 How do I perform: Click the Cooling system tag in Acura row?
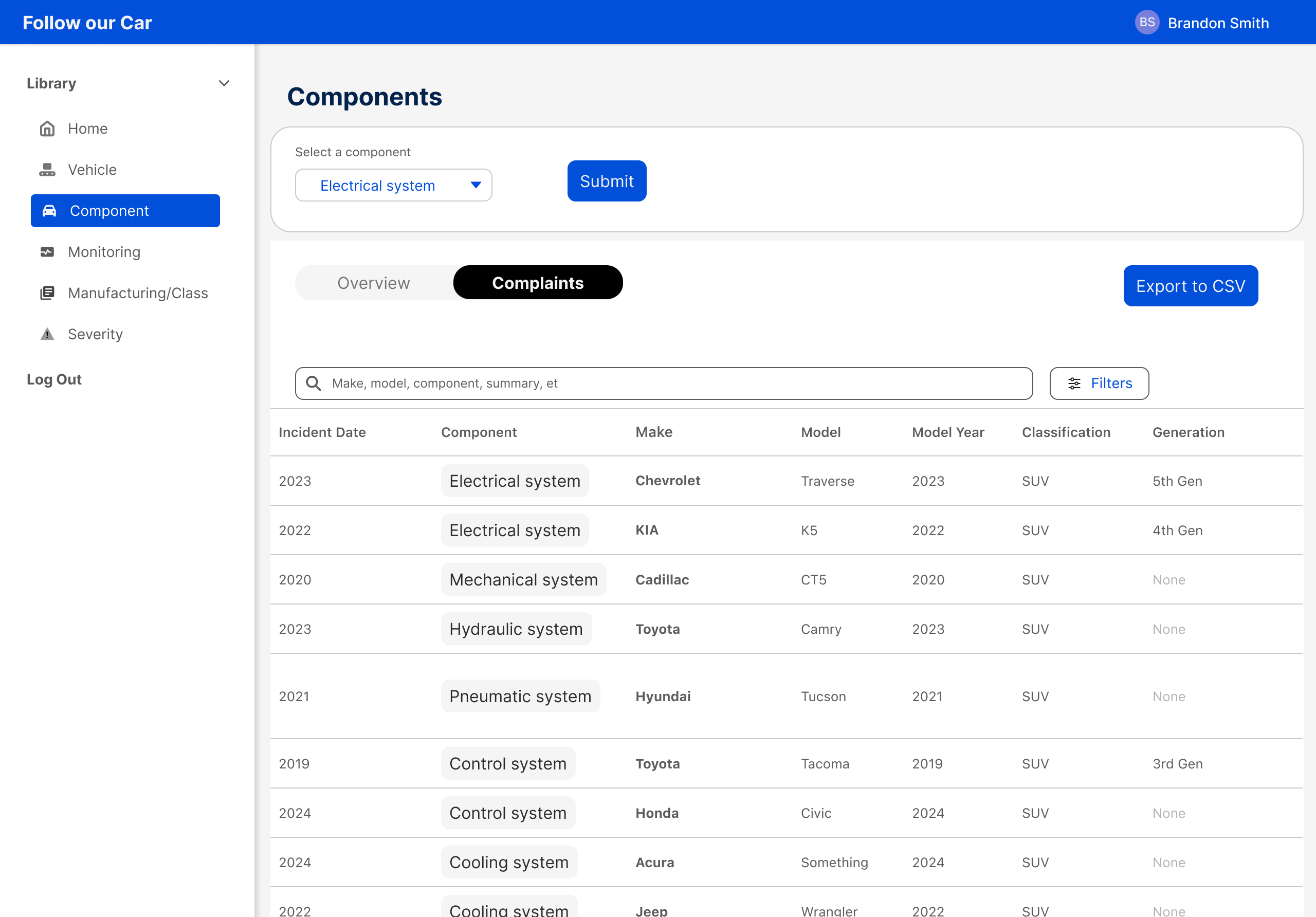[509, 862]
